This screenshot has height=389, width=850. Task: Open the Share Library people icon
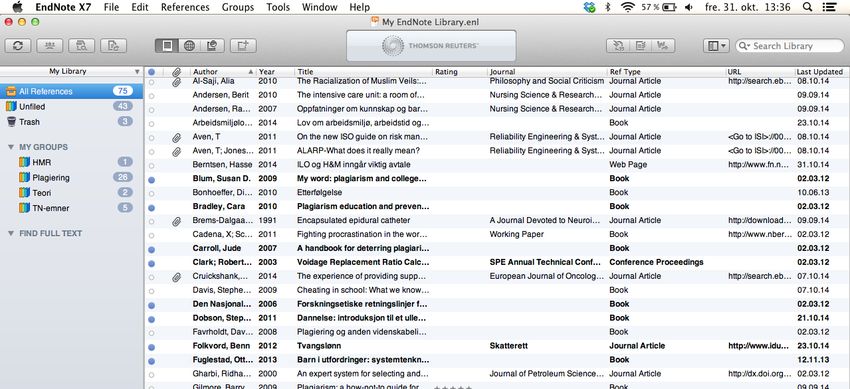pos(49,46)
